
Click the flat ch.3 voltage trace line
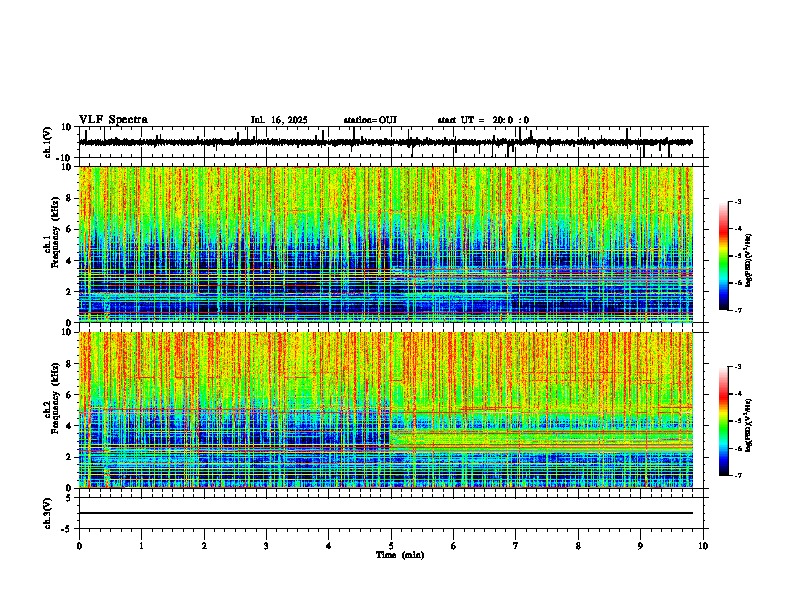pos(385,513)
